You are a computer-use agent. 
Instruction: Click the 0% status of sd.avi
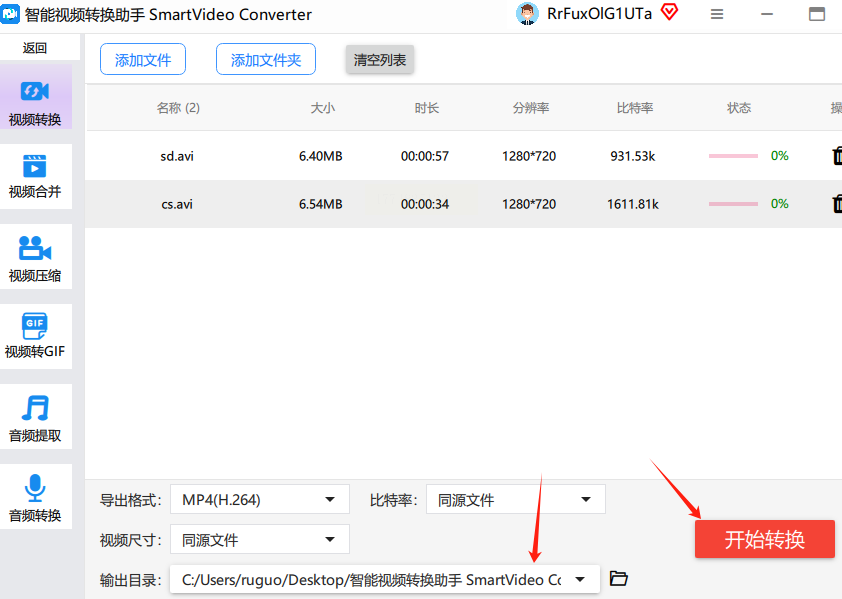[780, 156]
